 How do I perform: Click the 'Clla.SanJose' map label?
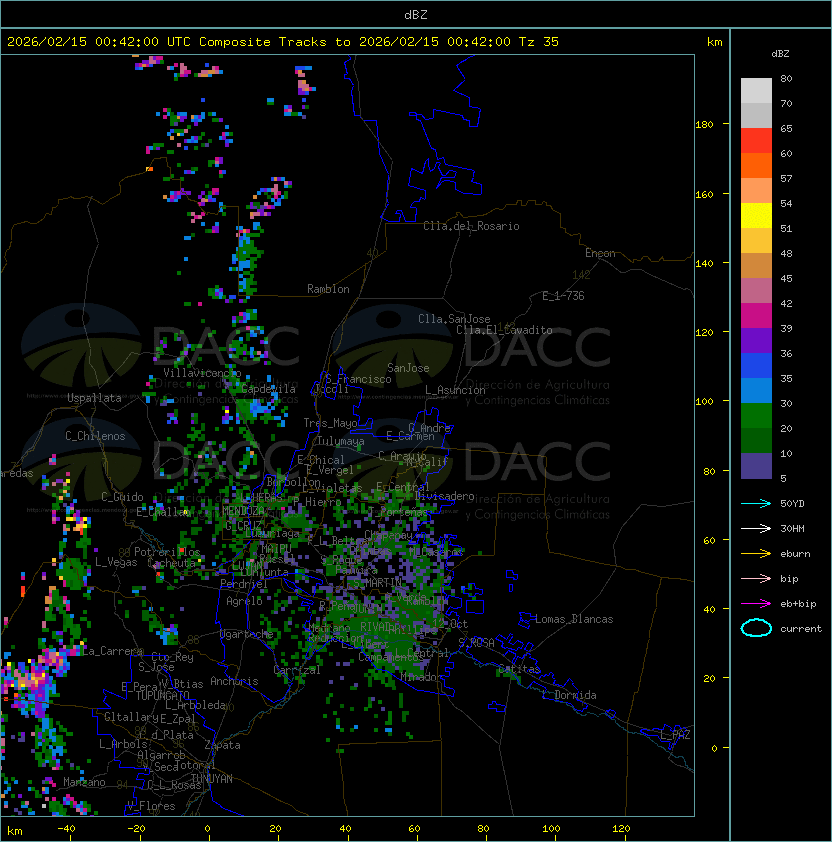point(454,319)
